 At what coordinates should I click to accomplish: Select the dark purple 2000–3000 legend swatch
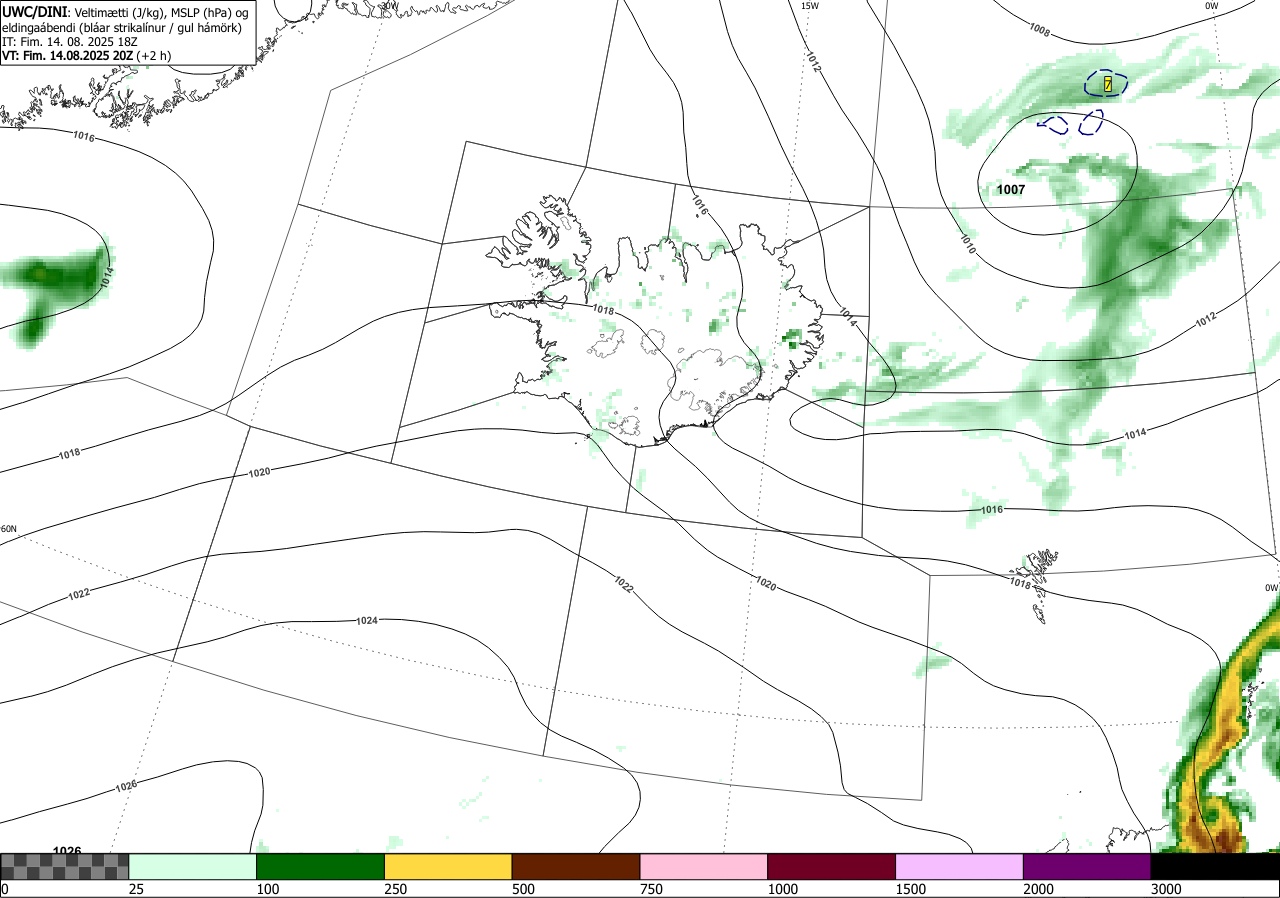pos(1087,866)
